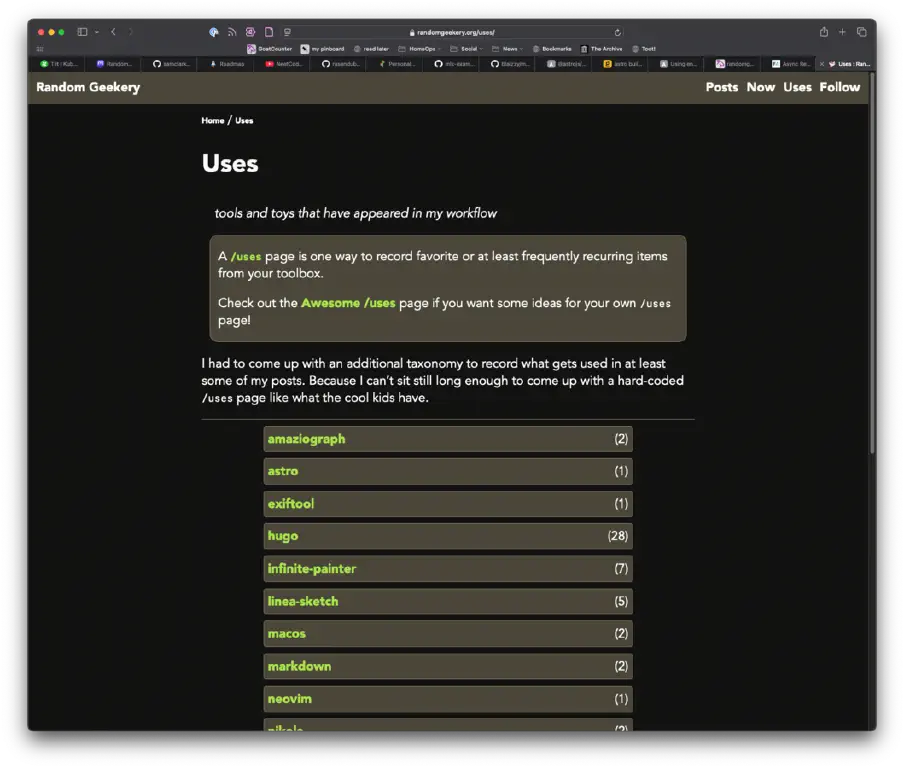
Task: Switch to the Personal tab
Action: pyautogui.click(x=396, y=64)
